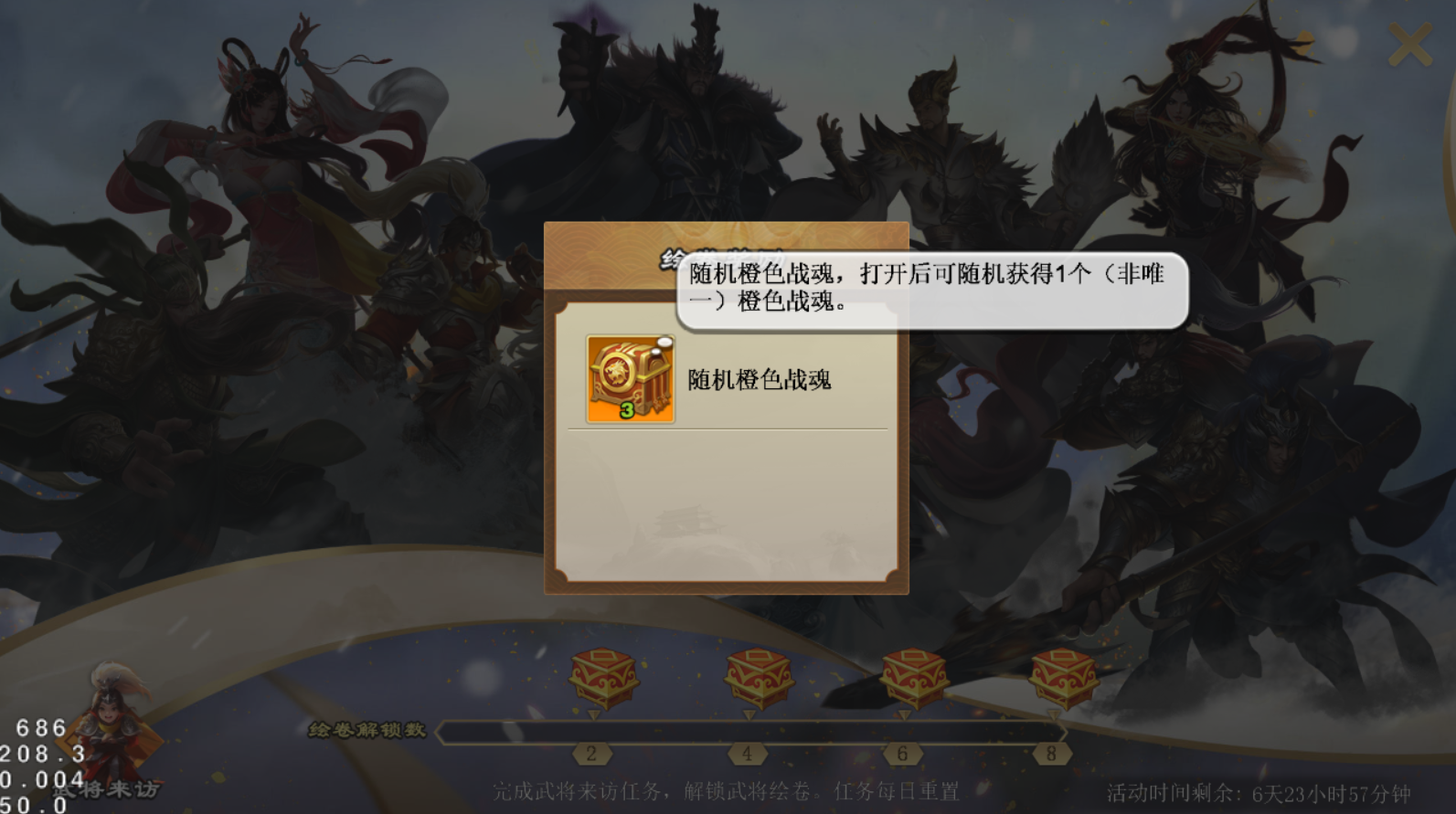The width and height of the screenshot is (1456, 814).
Task: Click the 活动时间剩余 countdown text
Action: (x=1259, y=793)
